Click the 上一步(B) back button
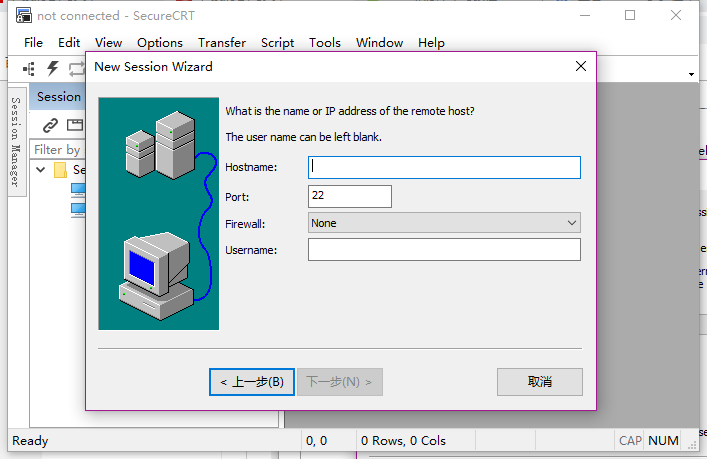 pyautogui.click(x=252, y=382)
